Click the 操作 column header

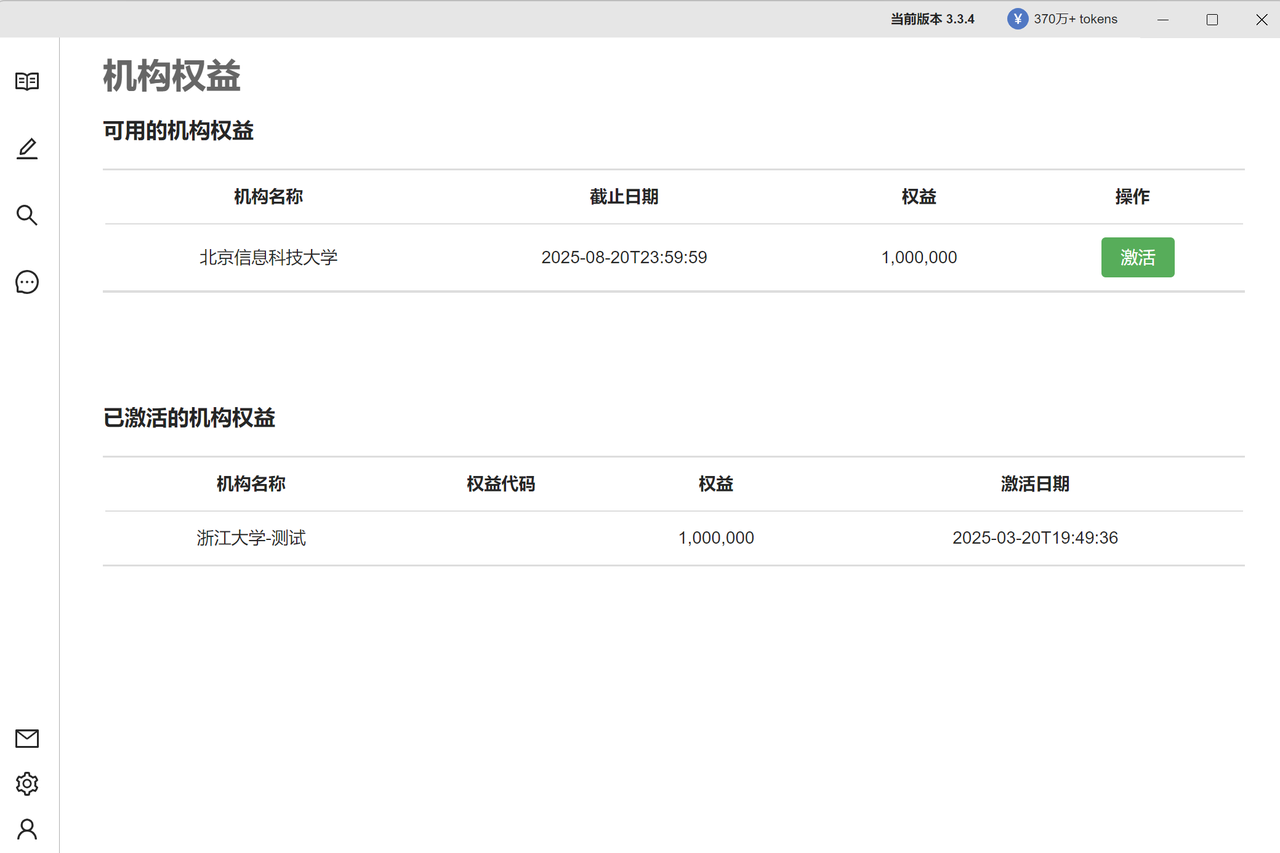pyautogui.click(x=1132, y=197)
